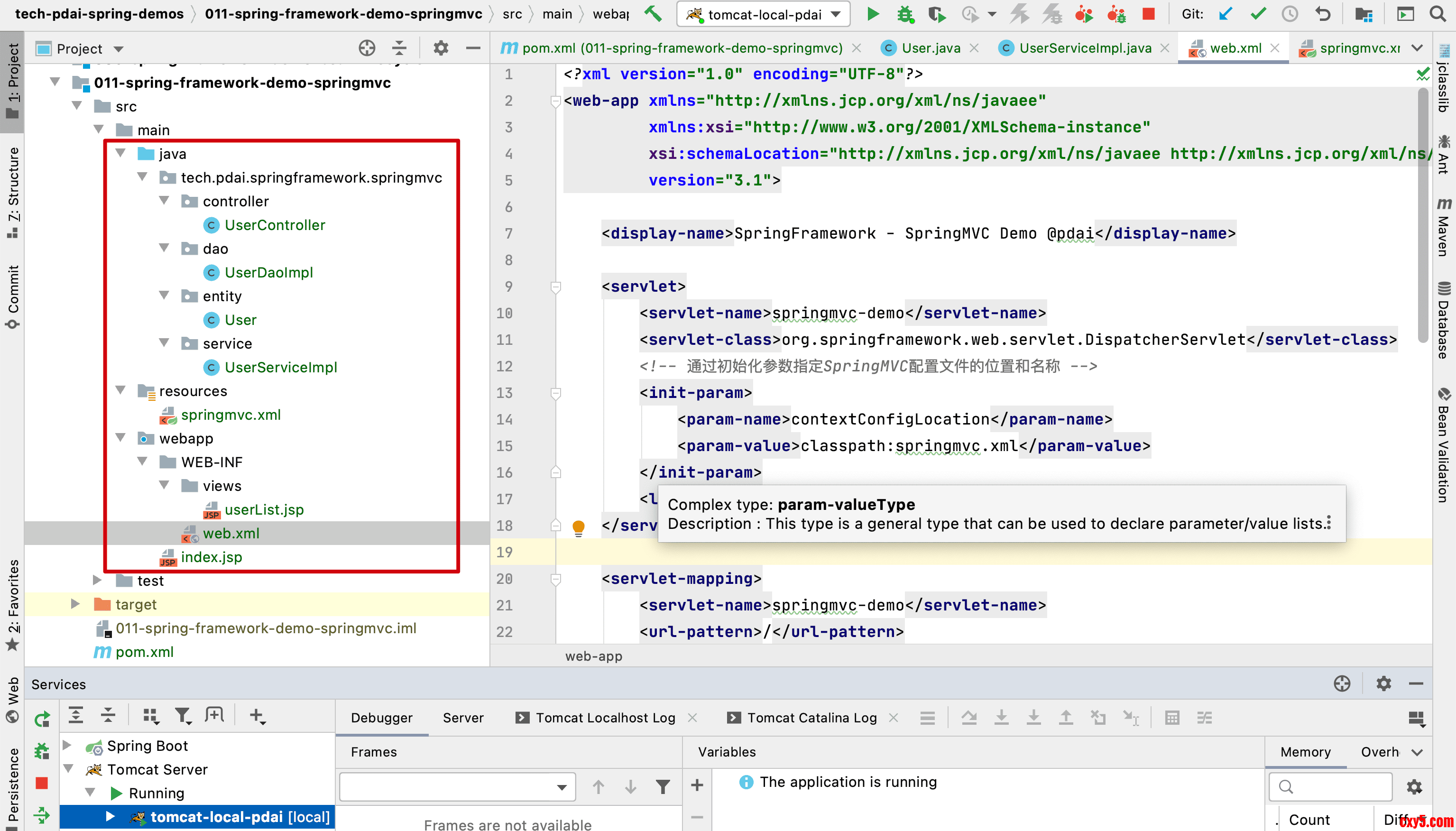Click locate file crosshair icon in Project panel

pos(367,48)
